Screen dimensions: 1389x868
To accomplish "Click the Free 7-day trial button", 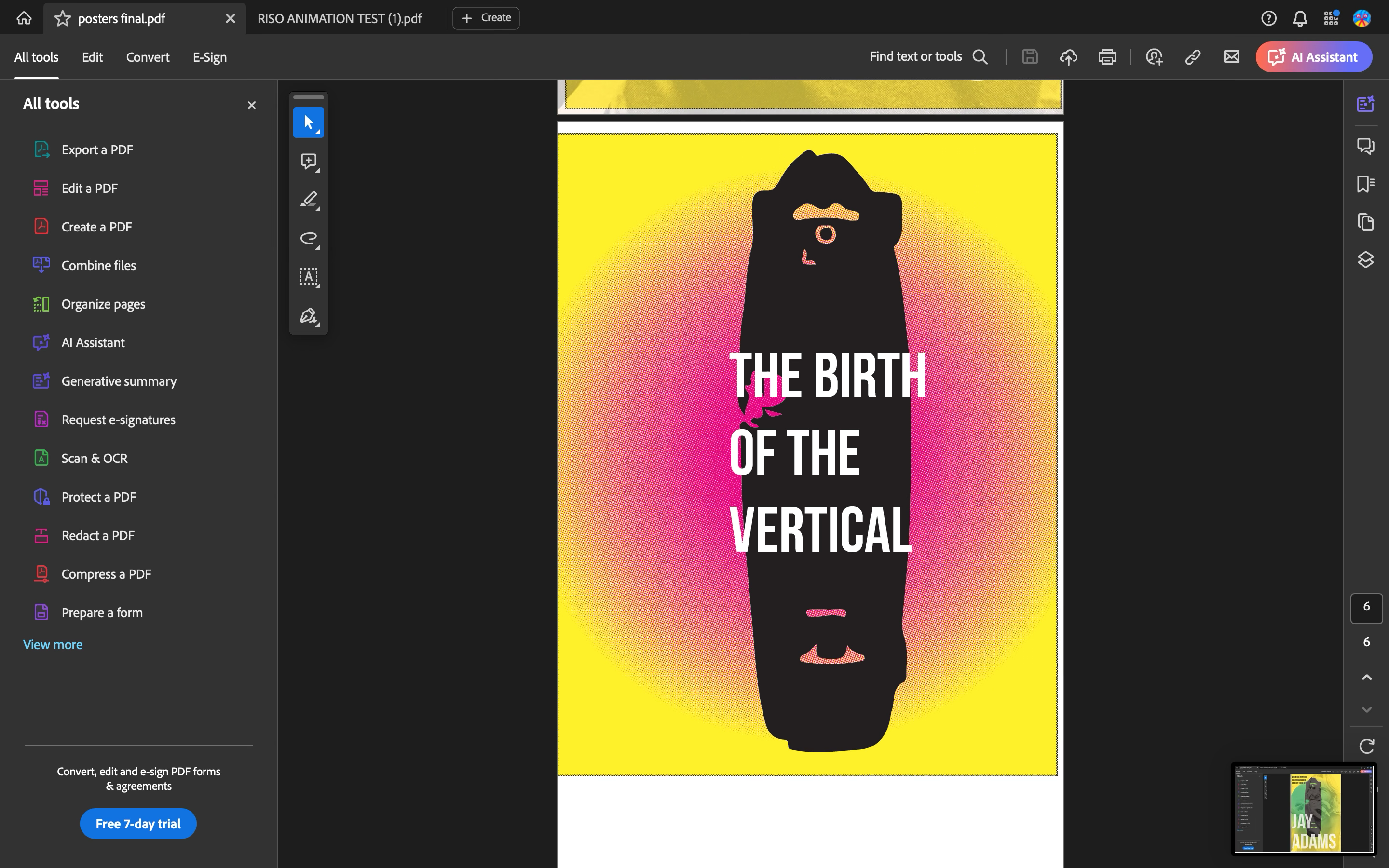I will [138, 823].
